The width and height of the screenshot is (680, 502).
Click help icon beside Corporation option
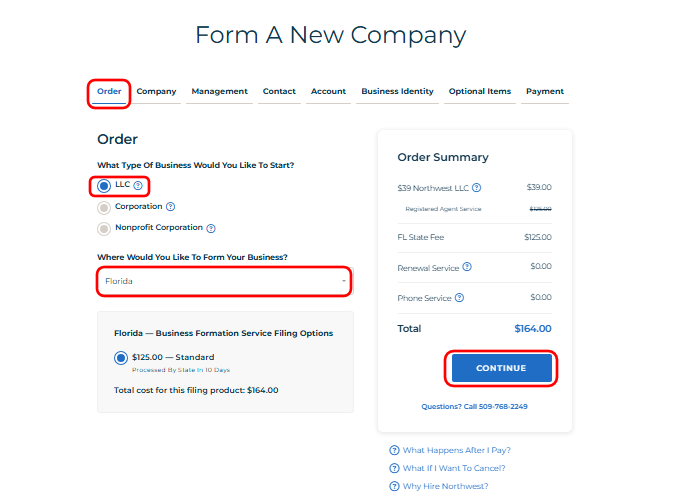[x=170, y=207]
